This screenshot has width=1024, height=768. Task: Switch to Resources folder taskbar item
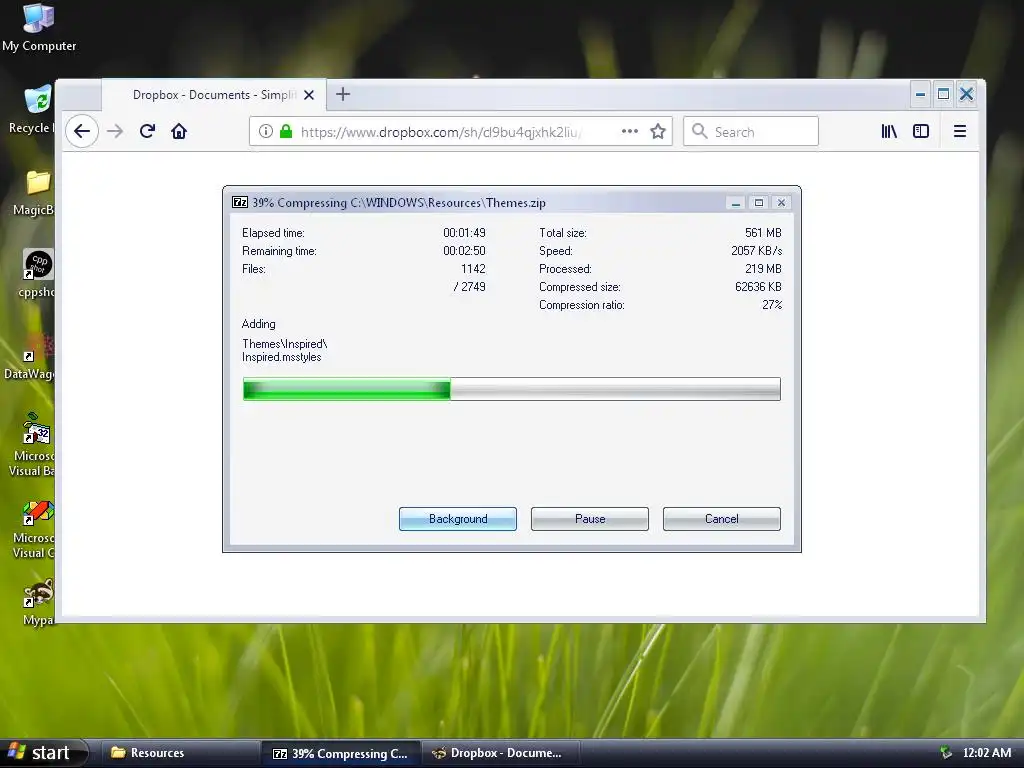tap(180, 753)
